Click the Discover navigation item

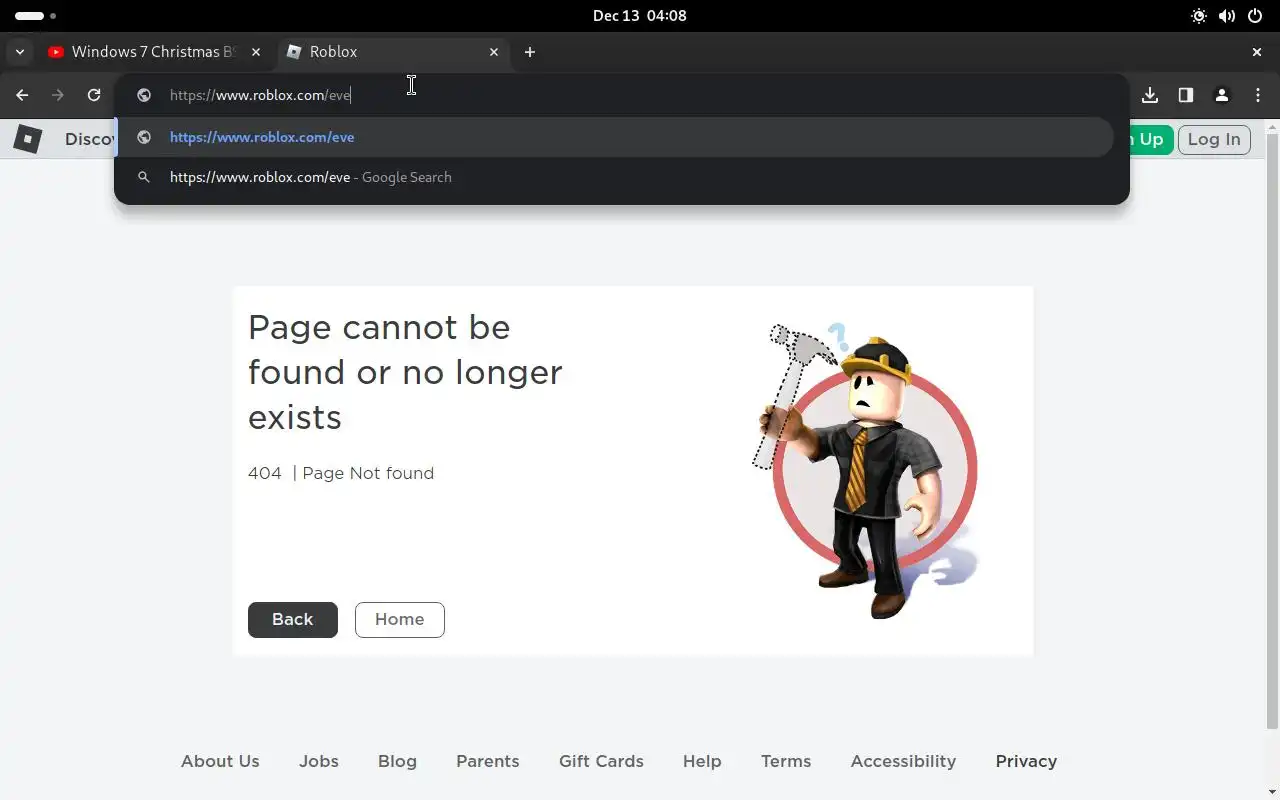pyautogui.click(x=90, y=139)
